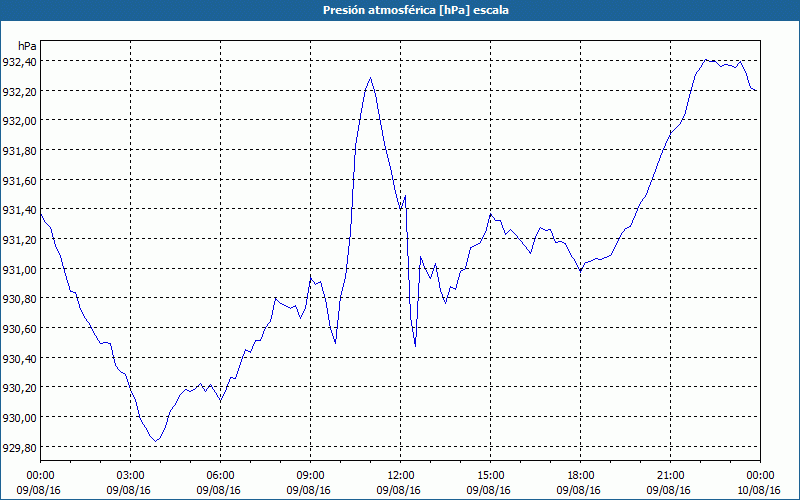Select the 03:00 time label
The image size is (800, 500).
[131, 476]
